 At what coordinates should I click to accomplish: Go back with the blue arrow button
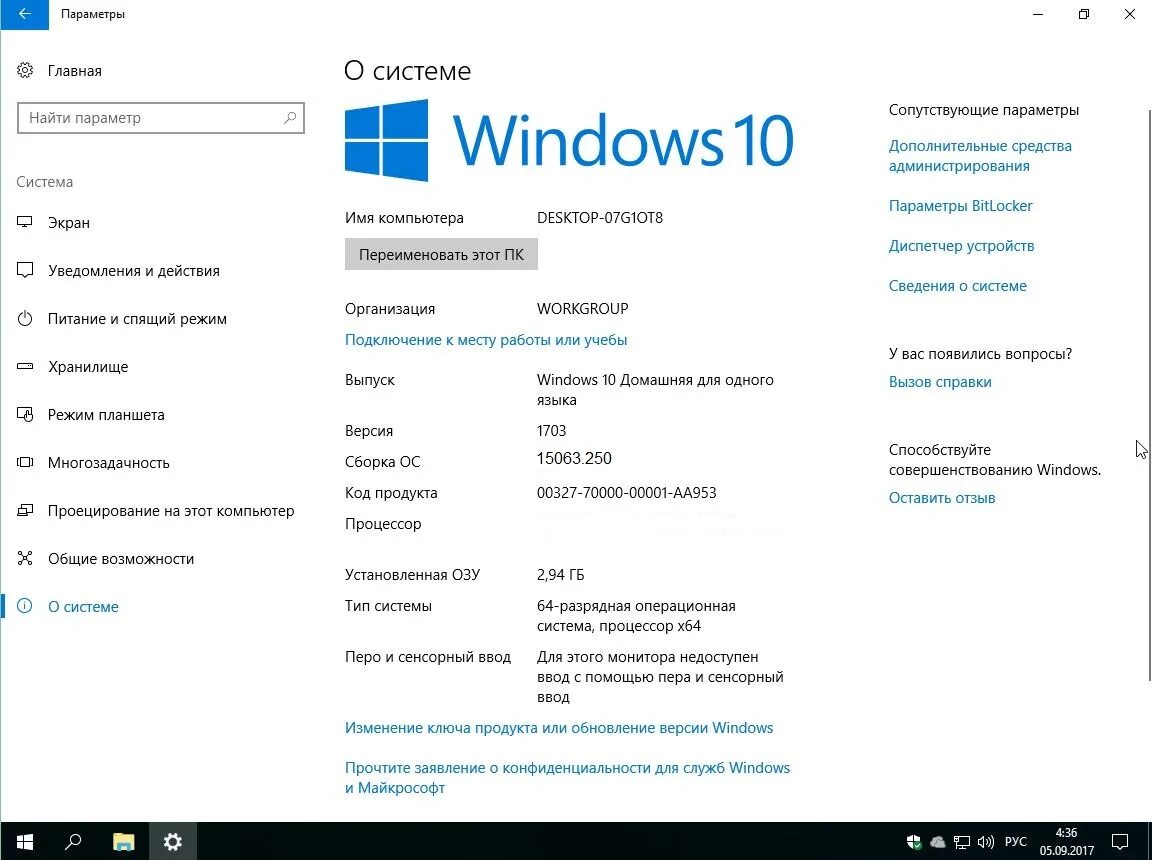pyautogui.click(x=24, y=14)
